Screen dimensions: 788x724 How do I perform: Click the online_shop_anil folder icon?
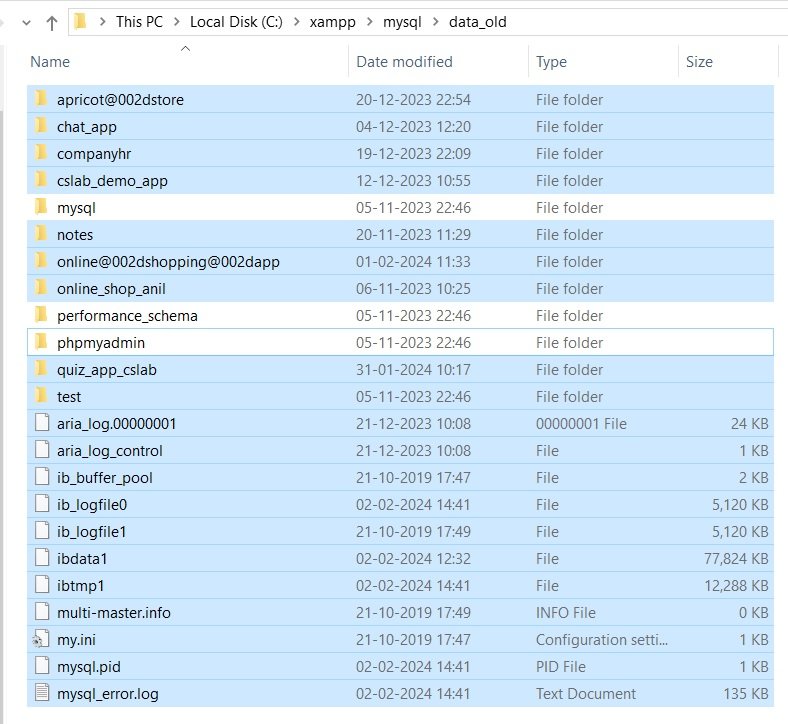pos(41,288)
